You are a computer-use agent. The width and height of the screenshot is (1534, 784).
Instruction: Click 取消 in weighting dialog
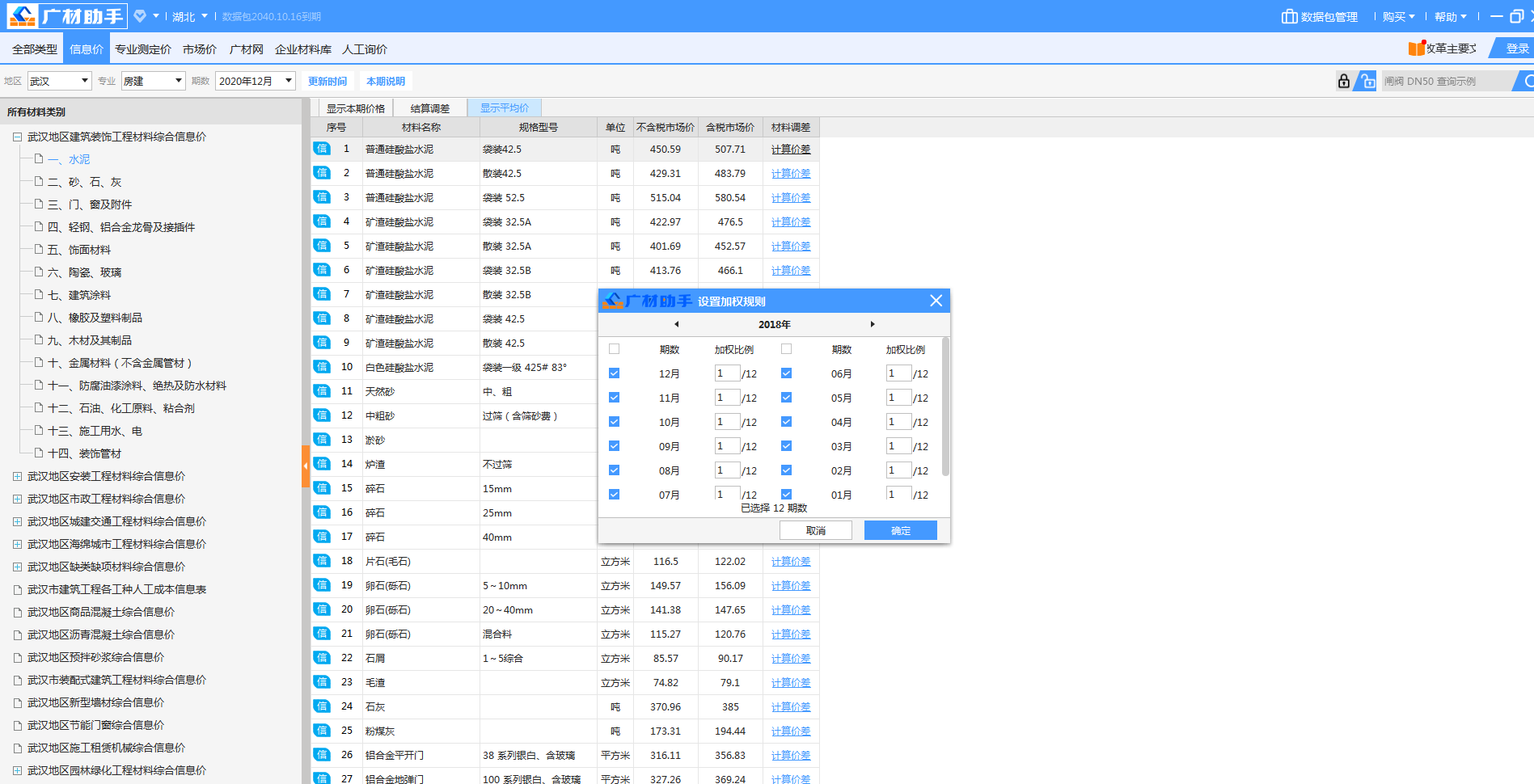(x=816, y=530)
